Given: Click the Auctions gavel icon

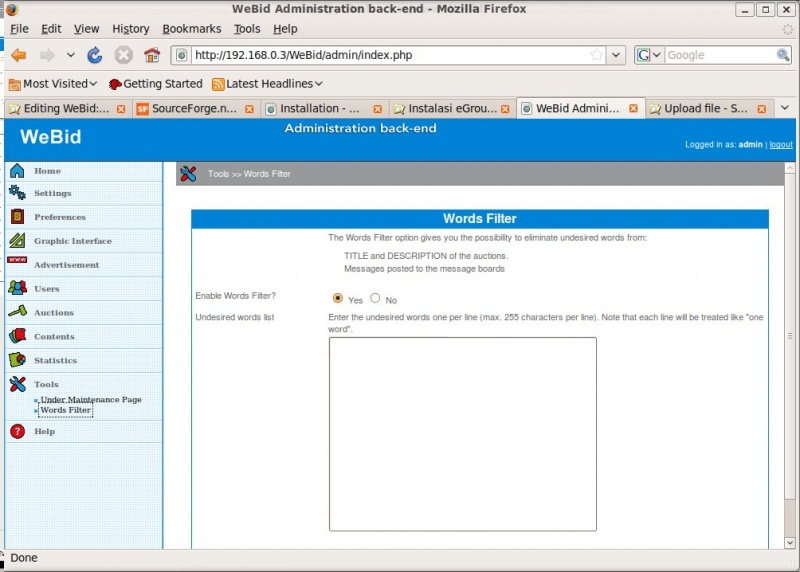Looking at the screenshot, I should point(17,312).
